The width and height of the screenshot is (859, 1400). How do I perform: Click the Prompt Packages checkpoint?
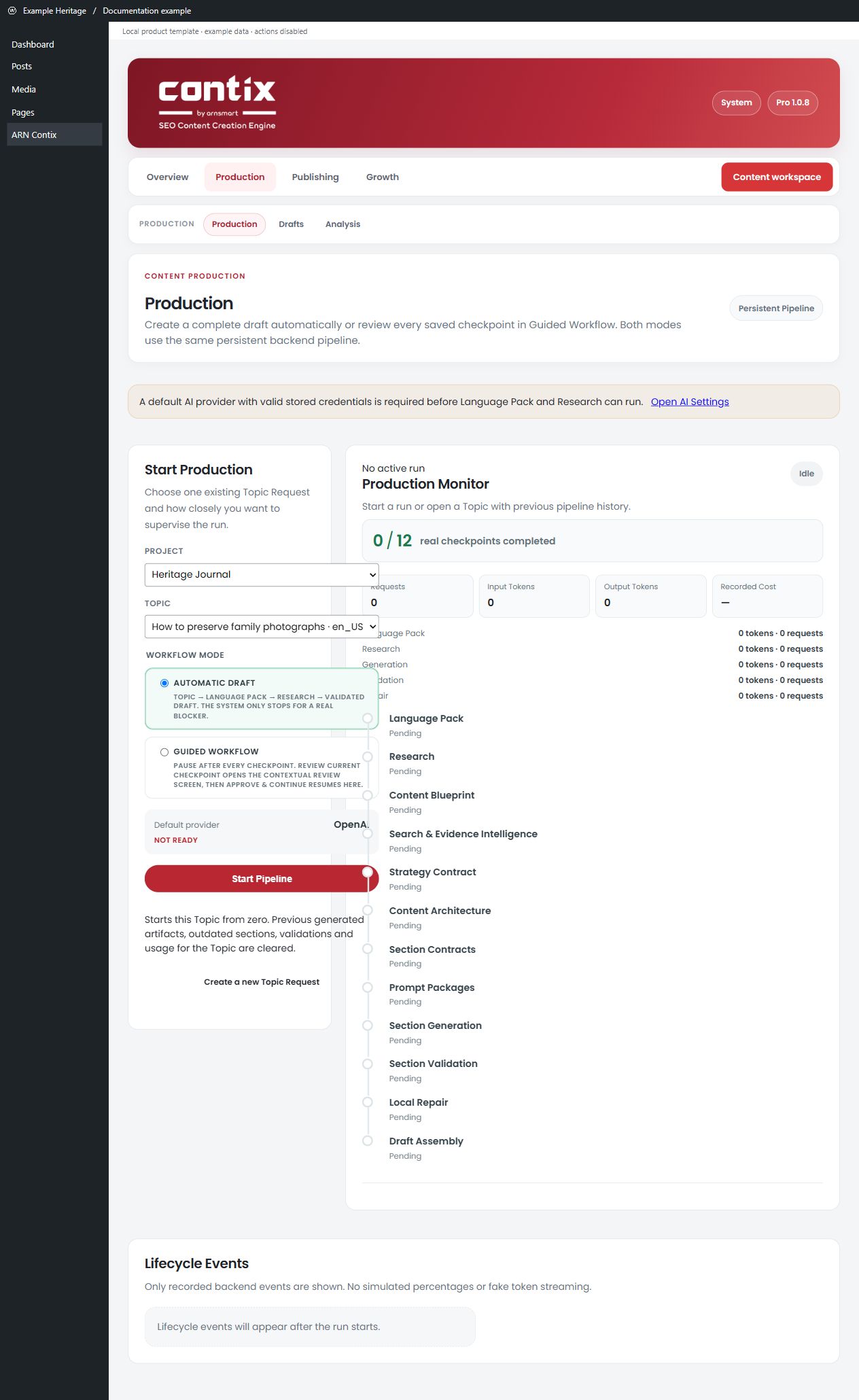click(x=432, y=987)
